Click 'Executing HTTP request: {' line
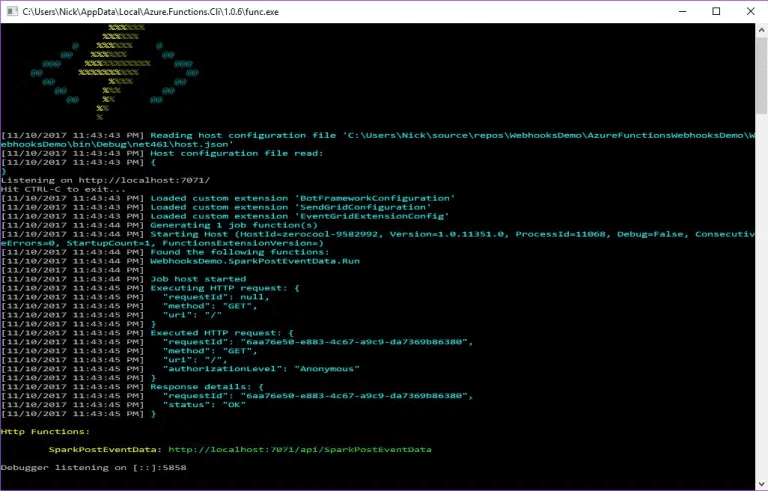 pos(225,288)
